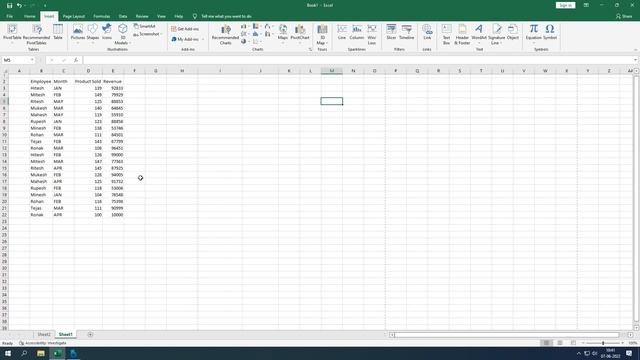Collapse the ribbon
Screen dimensions: 640x360
coord(636,49)
